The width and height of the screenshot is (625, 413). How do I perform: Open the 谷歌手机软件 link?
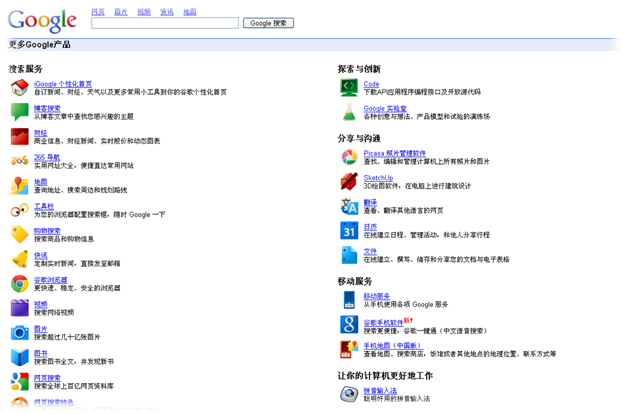click(x=383, y=323)
